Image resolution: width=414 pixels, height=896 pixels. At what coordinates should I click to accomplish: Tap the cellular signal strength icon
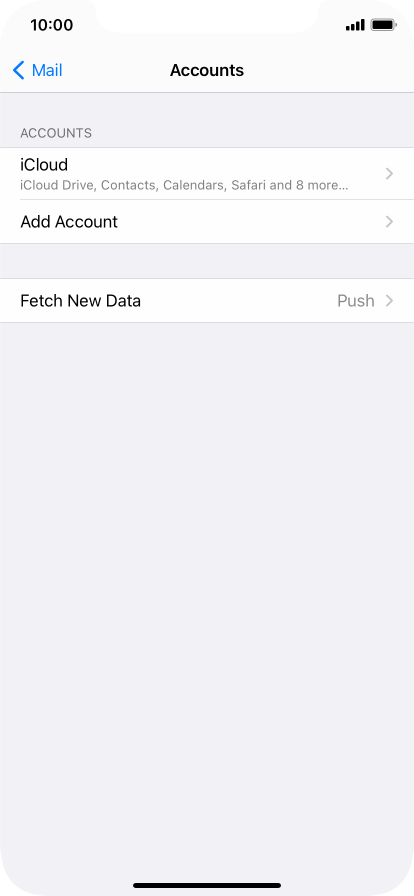355,25
